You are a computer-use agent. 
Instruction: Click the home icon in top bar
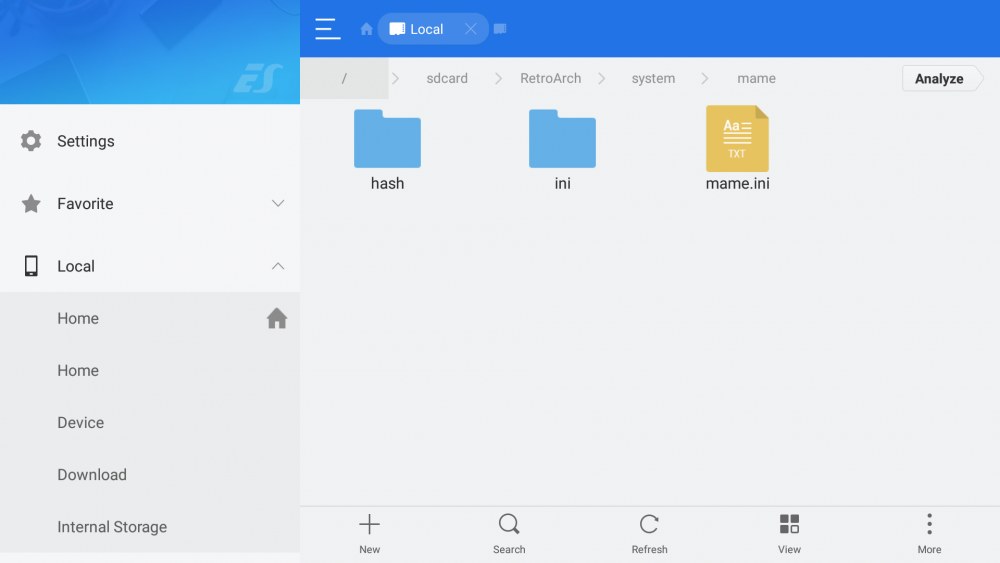[366, 29]
